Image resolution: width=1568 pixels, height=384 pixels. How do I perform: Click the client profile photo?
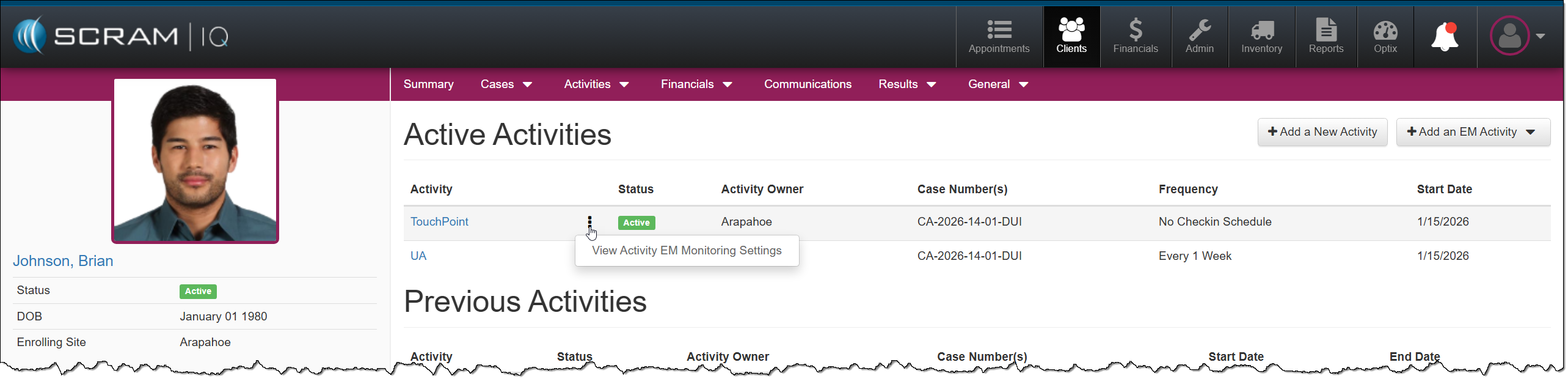pos(195,161)
